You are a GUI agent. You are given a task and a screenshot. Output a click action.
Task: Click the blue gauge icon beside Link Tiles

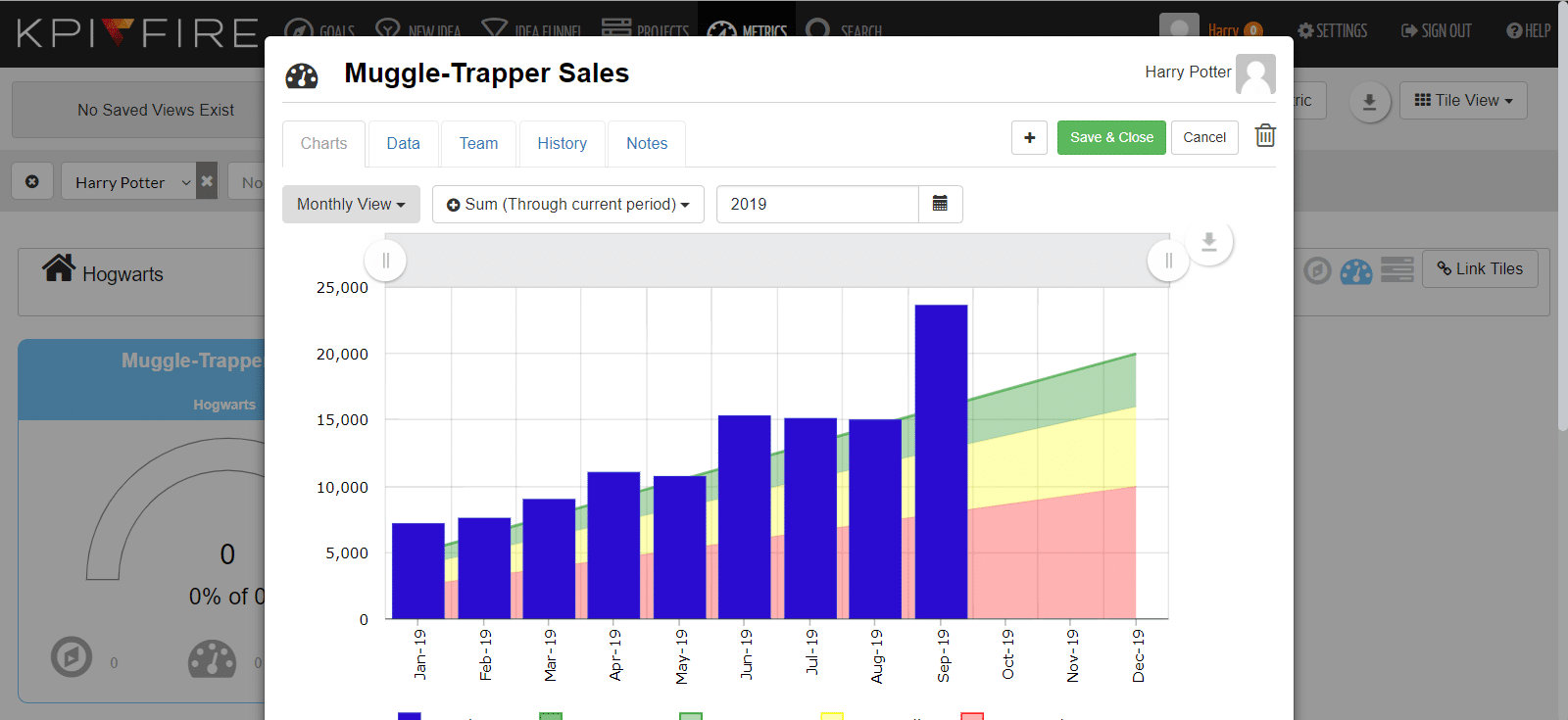(x=1356, y=271)
